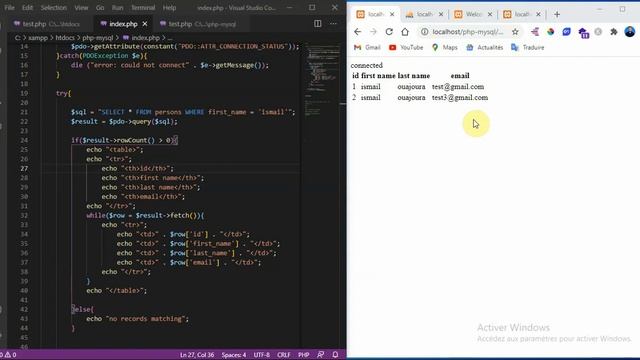Click the php-mysql breadcrumb segment

click(x=98, y=38)
